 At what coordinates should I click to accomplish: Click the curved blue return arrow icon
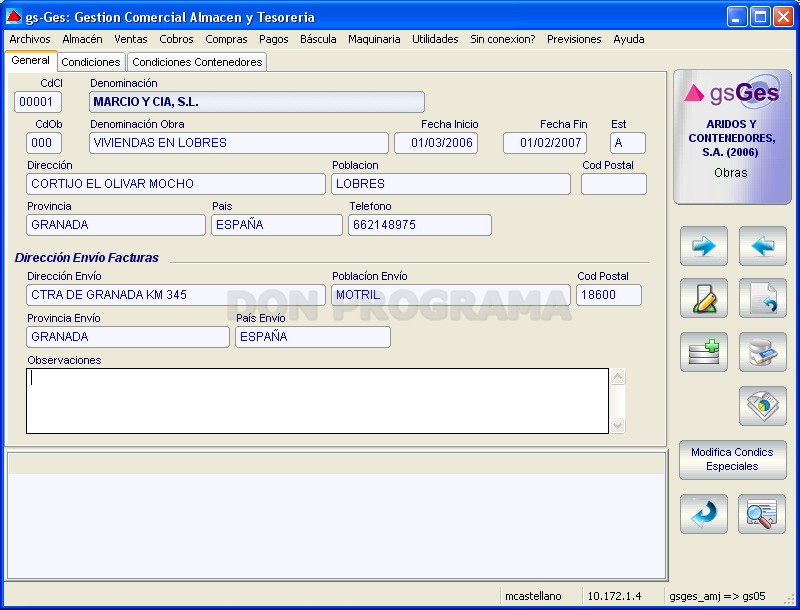pyautogui.click(x=704, y=514)
